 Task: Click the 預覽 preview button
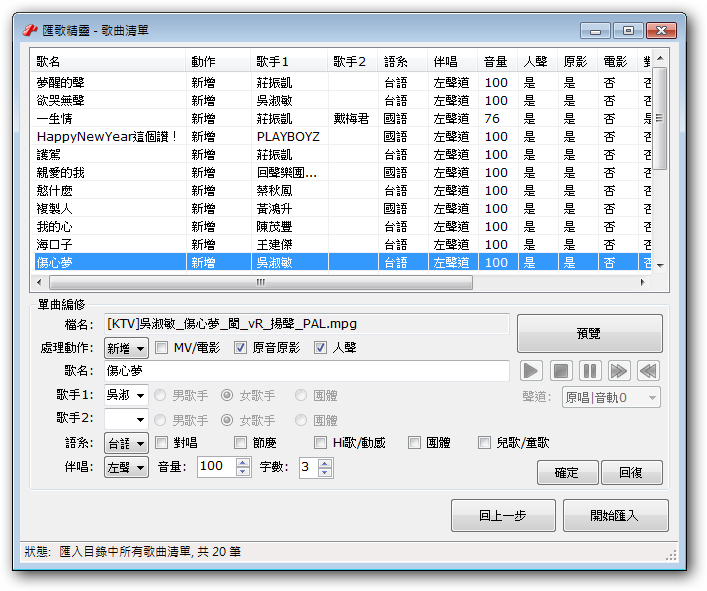(589, 334)
